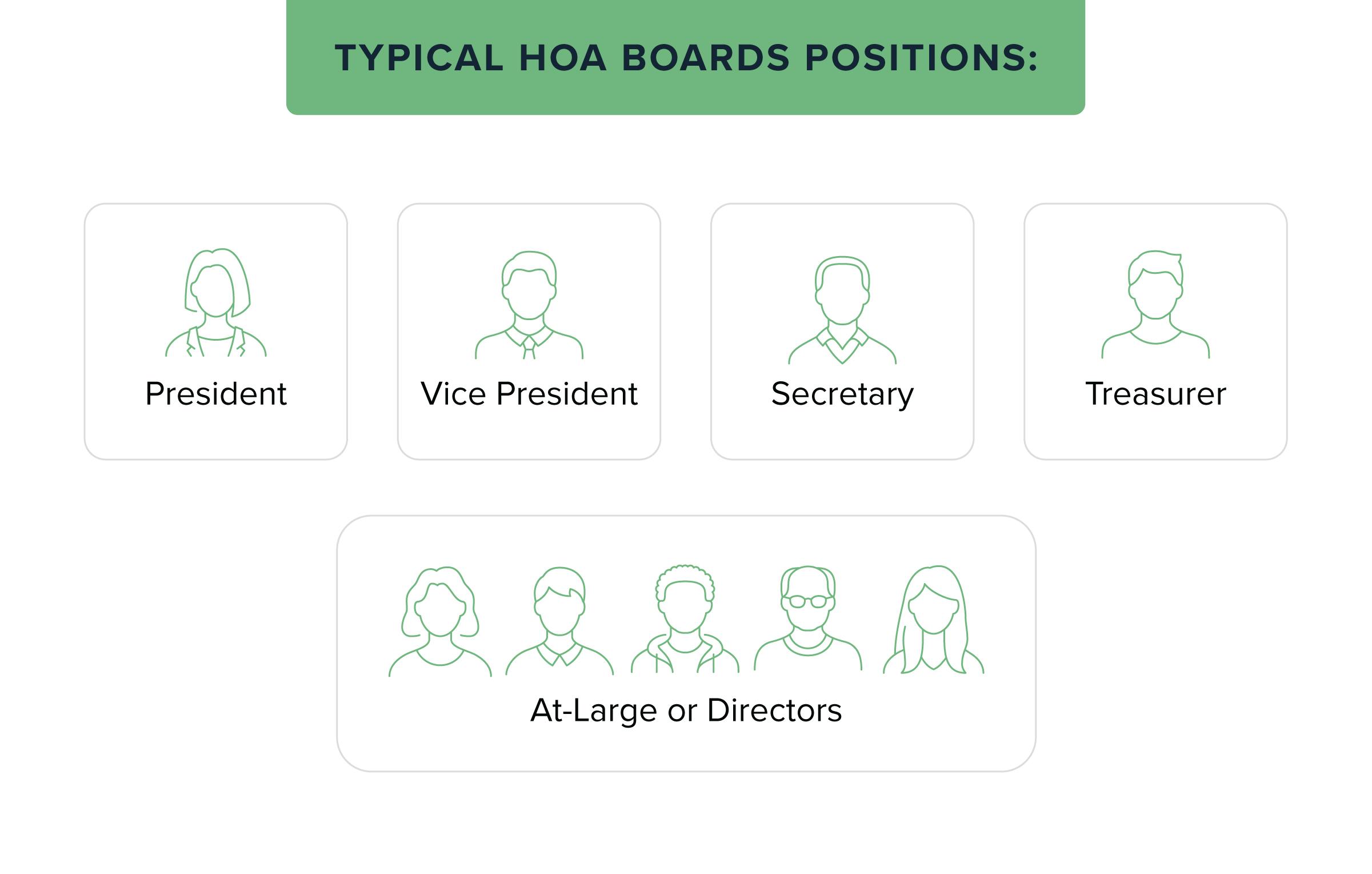Click the word "At-Large" in the bottom card
The height and width of the screenshot is (874, 1372).
click(594, 711)
